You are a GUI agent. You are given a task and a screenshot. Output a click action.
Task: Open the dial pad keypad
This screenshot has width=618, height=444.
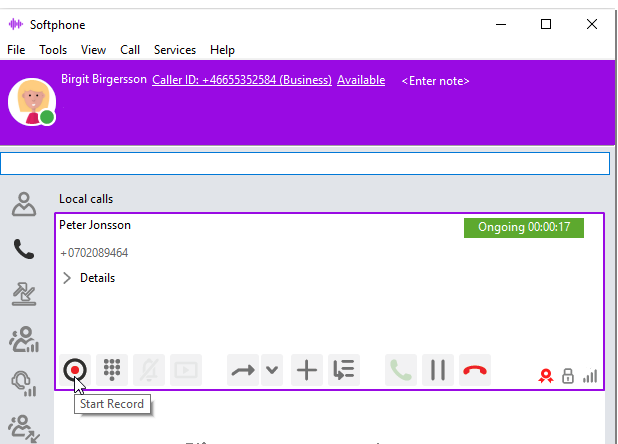click(x=113, y=370)
